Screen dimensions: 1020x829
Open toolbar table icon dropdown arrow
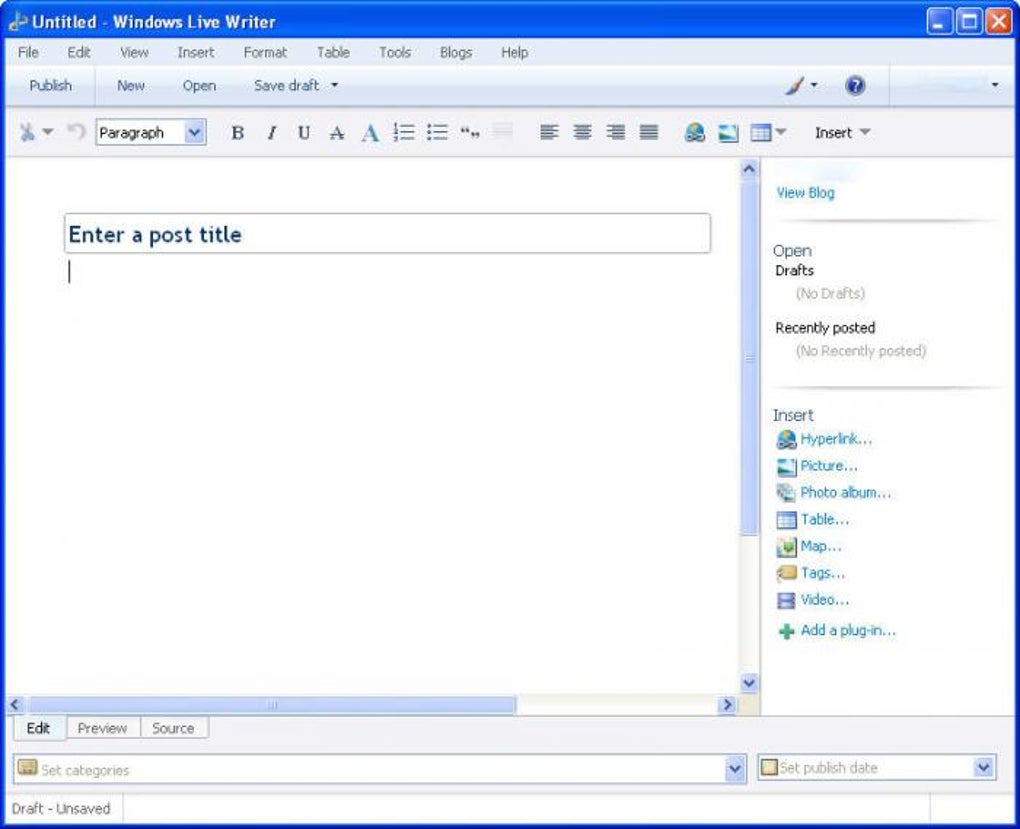click(781, 132)
